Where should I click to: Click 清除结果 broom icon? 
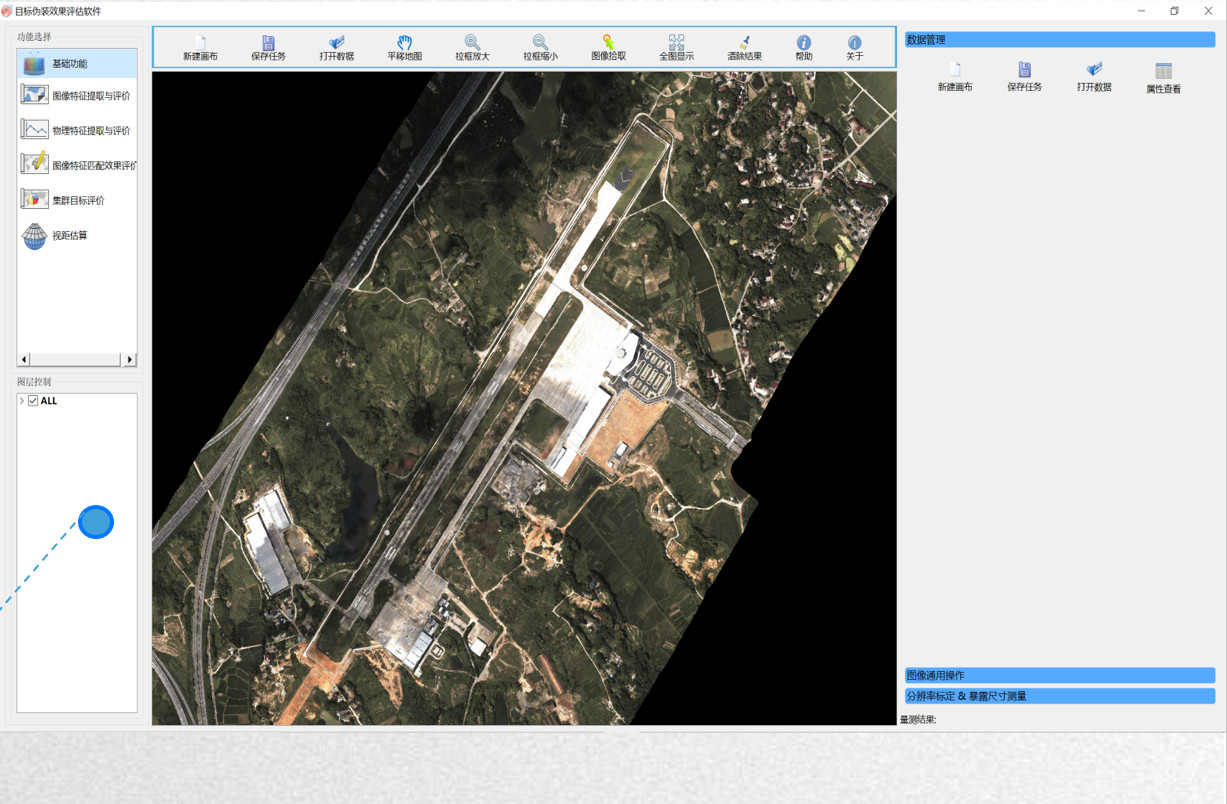point(745,48)
